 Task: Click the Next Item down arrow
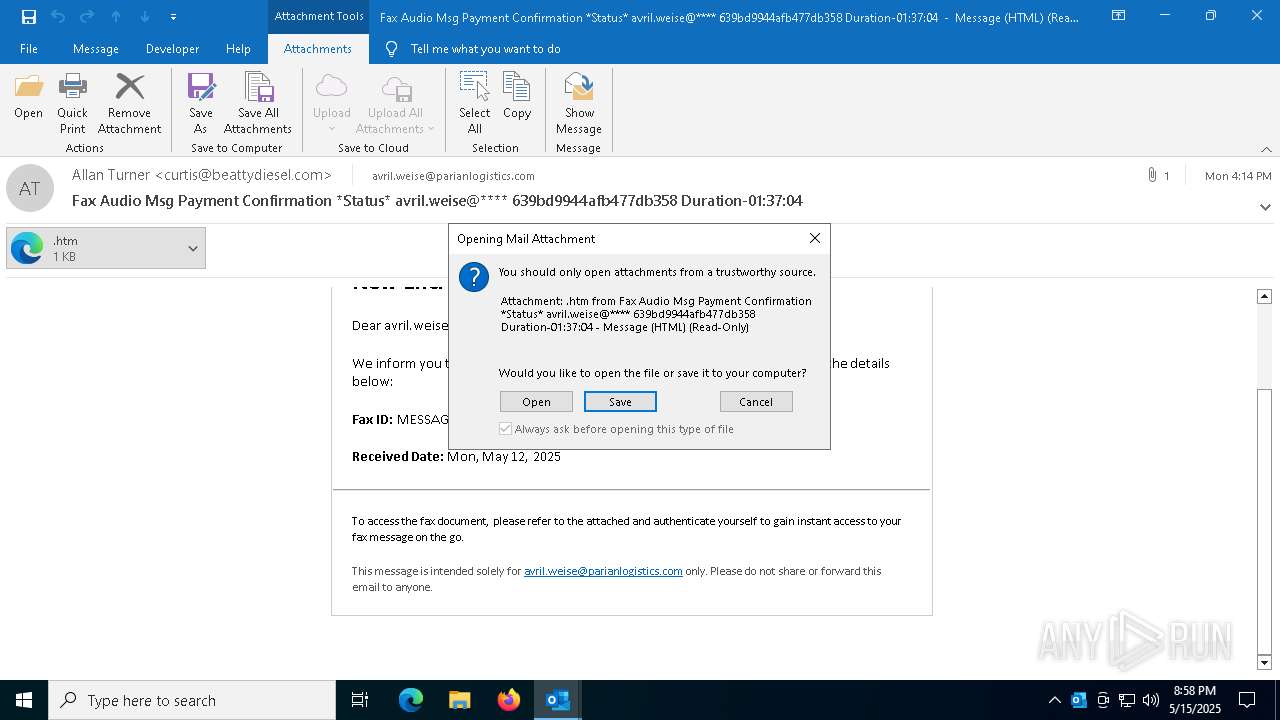(x=144, y=17)
